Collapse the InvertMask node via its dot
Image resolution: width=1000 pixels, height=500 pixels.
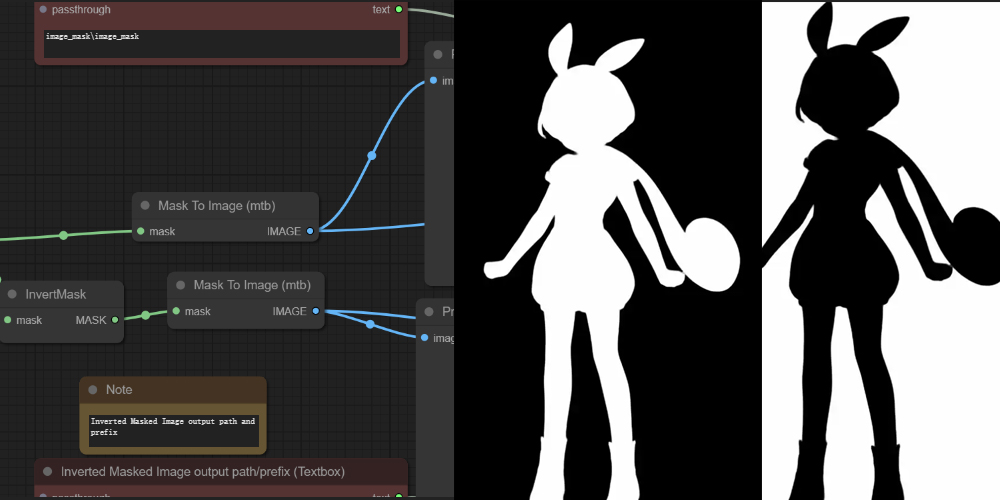[x=12, y=294]
